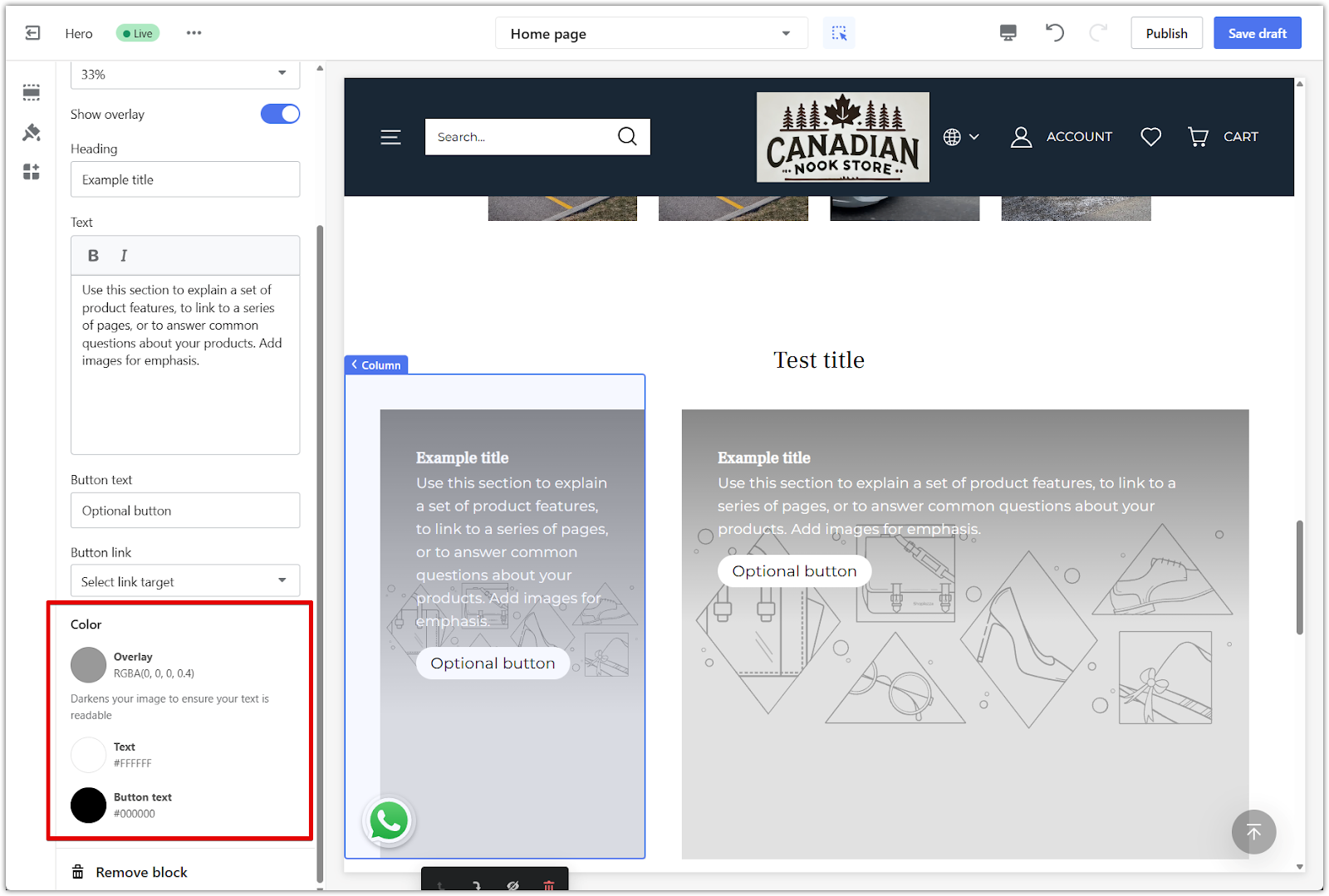Open the app embeds sidebar icon
The width and height of the screenshot is (1329, 896).
tap(32, 172)
